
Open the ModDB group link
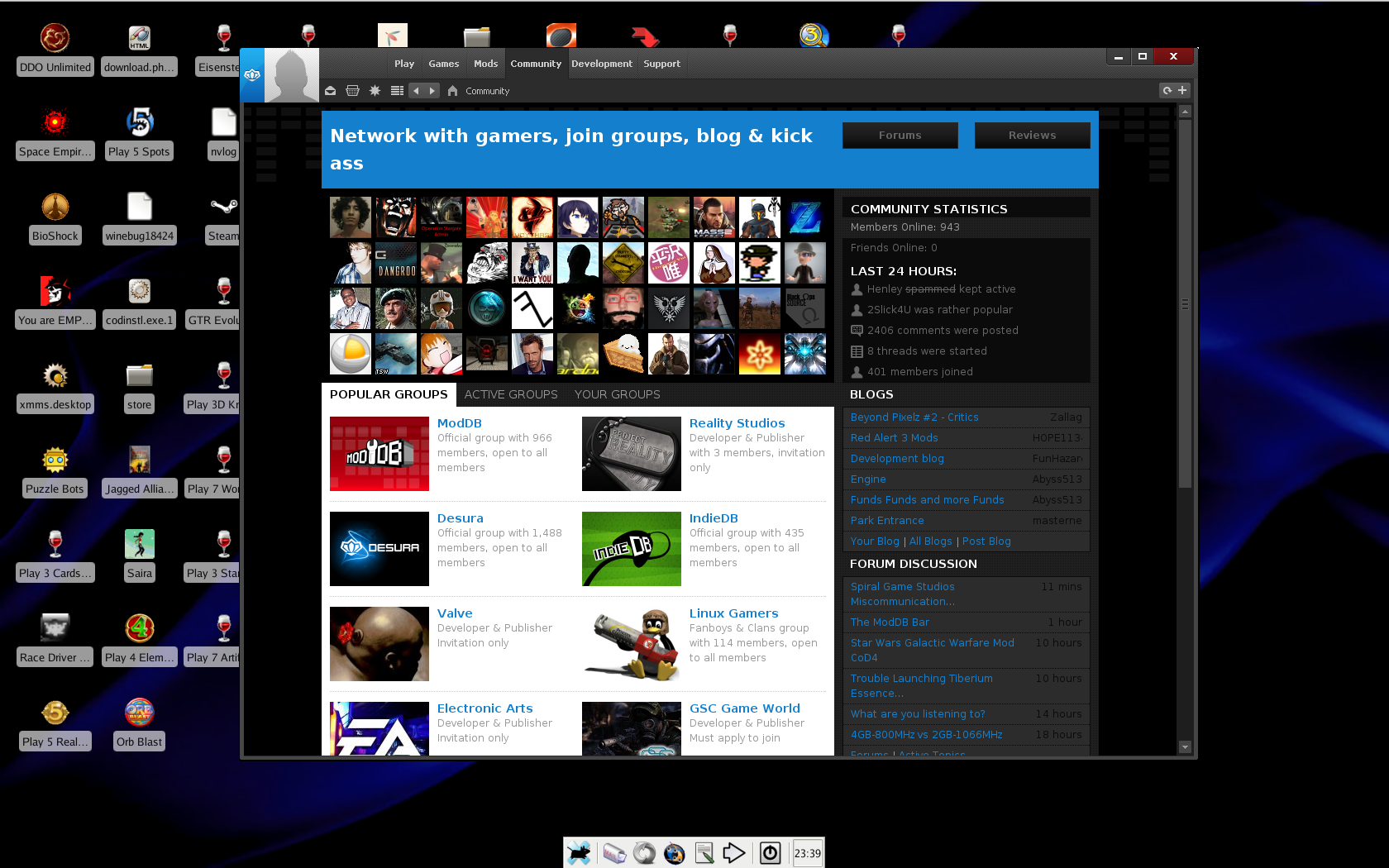click(x=459, y=423)
